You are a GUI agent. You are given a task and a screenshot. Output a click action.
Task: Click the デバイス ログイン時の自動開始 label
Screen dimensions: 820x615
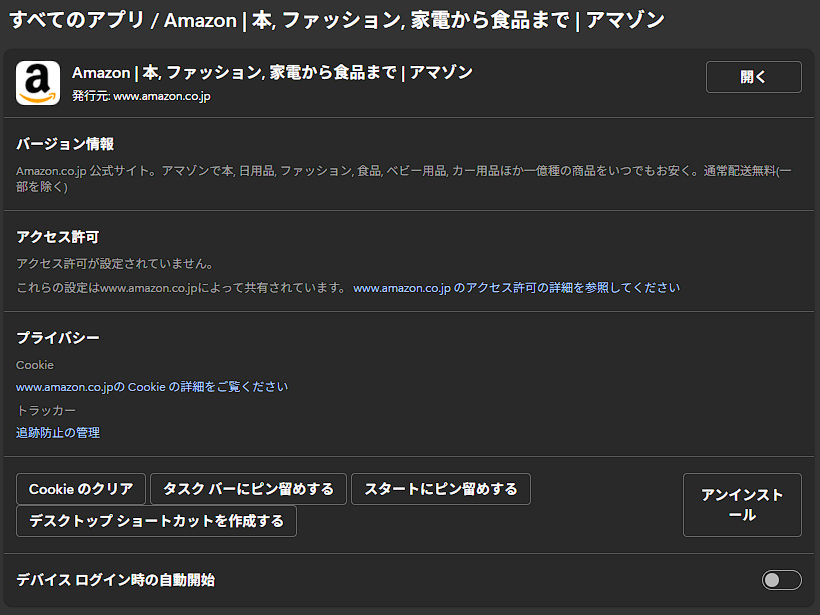(x=116, y=580)
